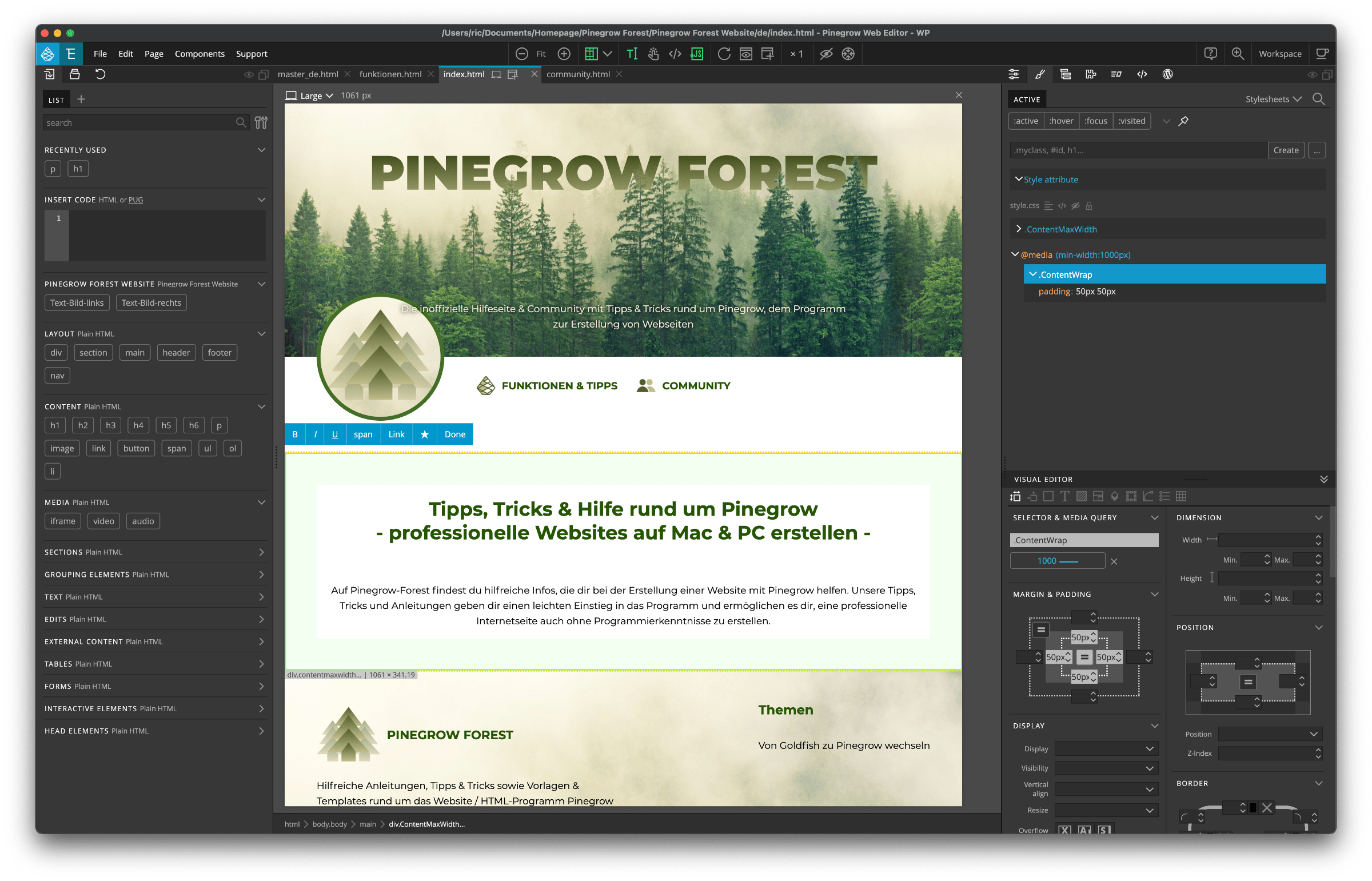This screenshot has height=881, width=1372.
Task: Collapse the Visual Editor double chevron
Action: point(1323,479)
